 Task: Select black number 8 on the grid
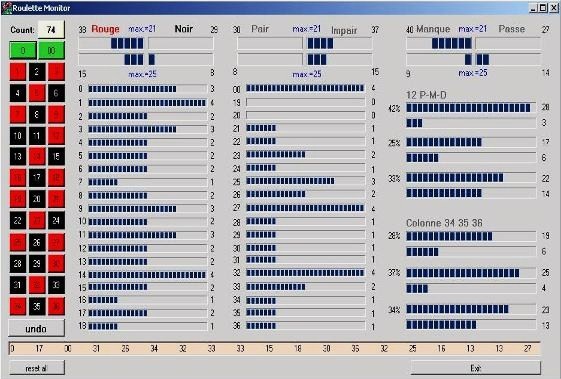[37, 115]
